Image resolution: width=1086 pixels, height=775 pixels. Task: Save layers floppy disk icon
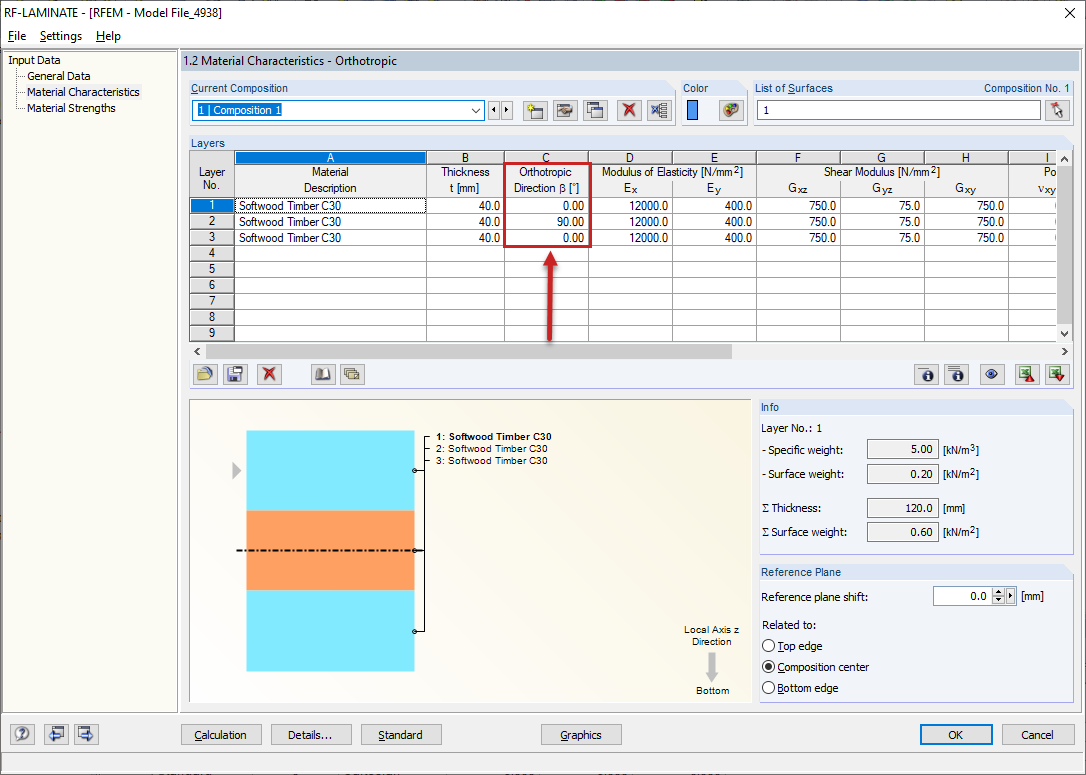coord(235,375)
